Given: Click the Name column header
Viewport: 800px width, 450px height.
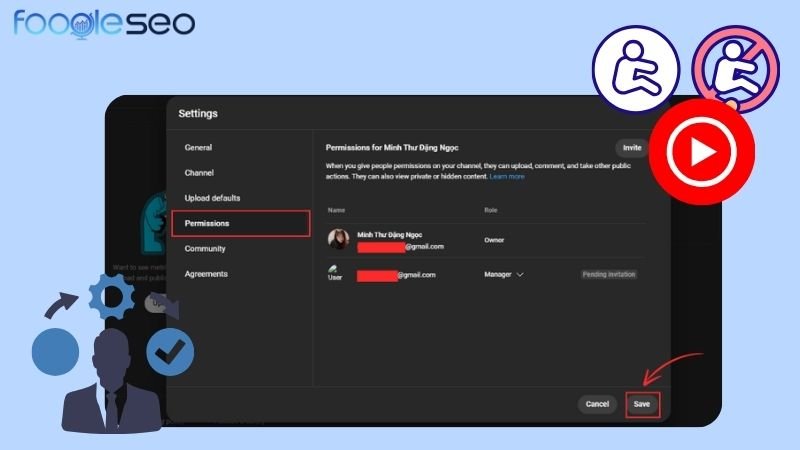Looking at the screenshot, I should (x=336, y=210).
